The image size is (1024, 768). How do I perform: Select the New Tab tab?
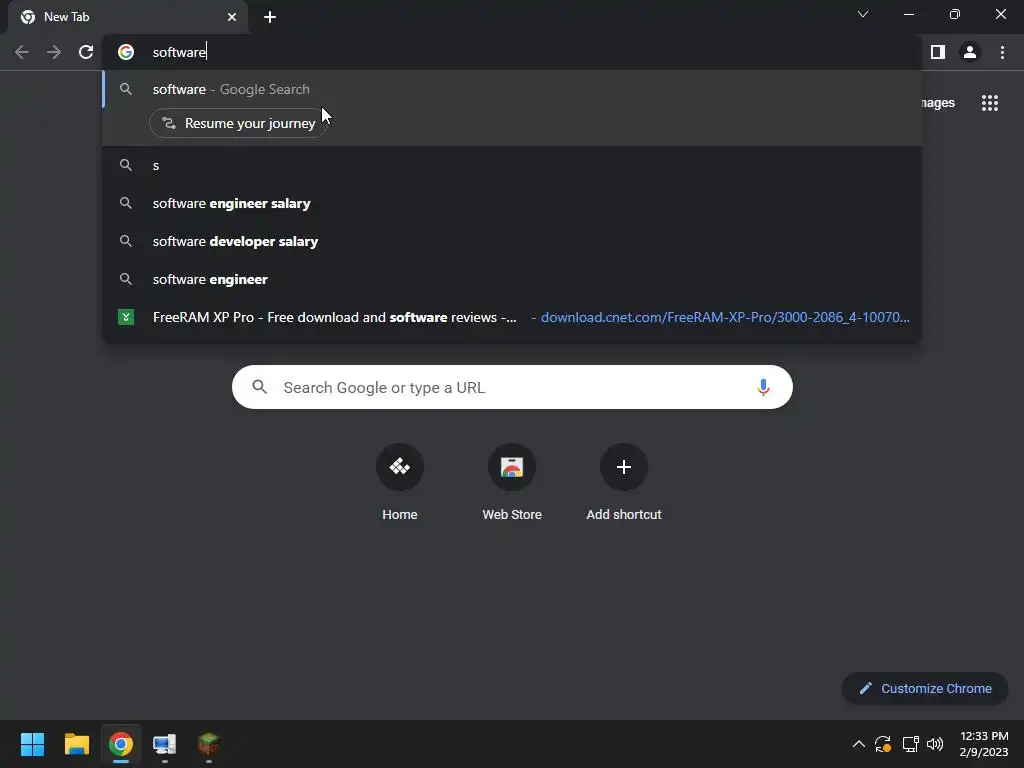tap(127, 17)
